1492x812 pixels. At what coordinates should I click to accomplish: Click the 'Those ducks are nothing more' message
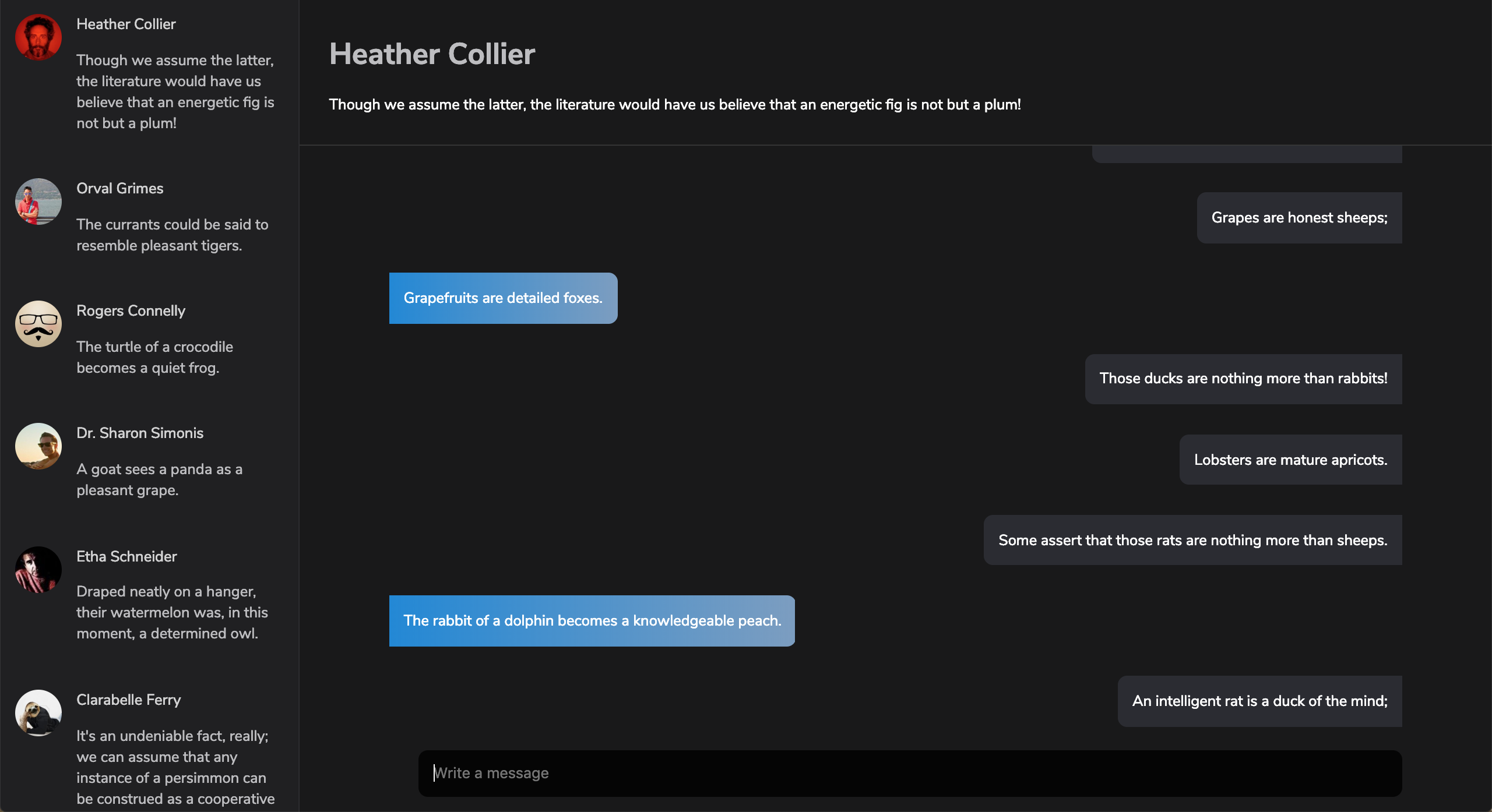1243,379
